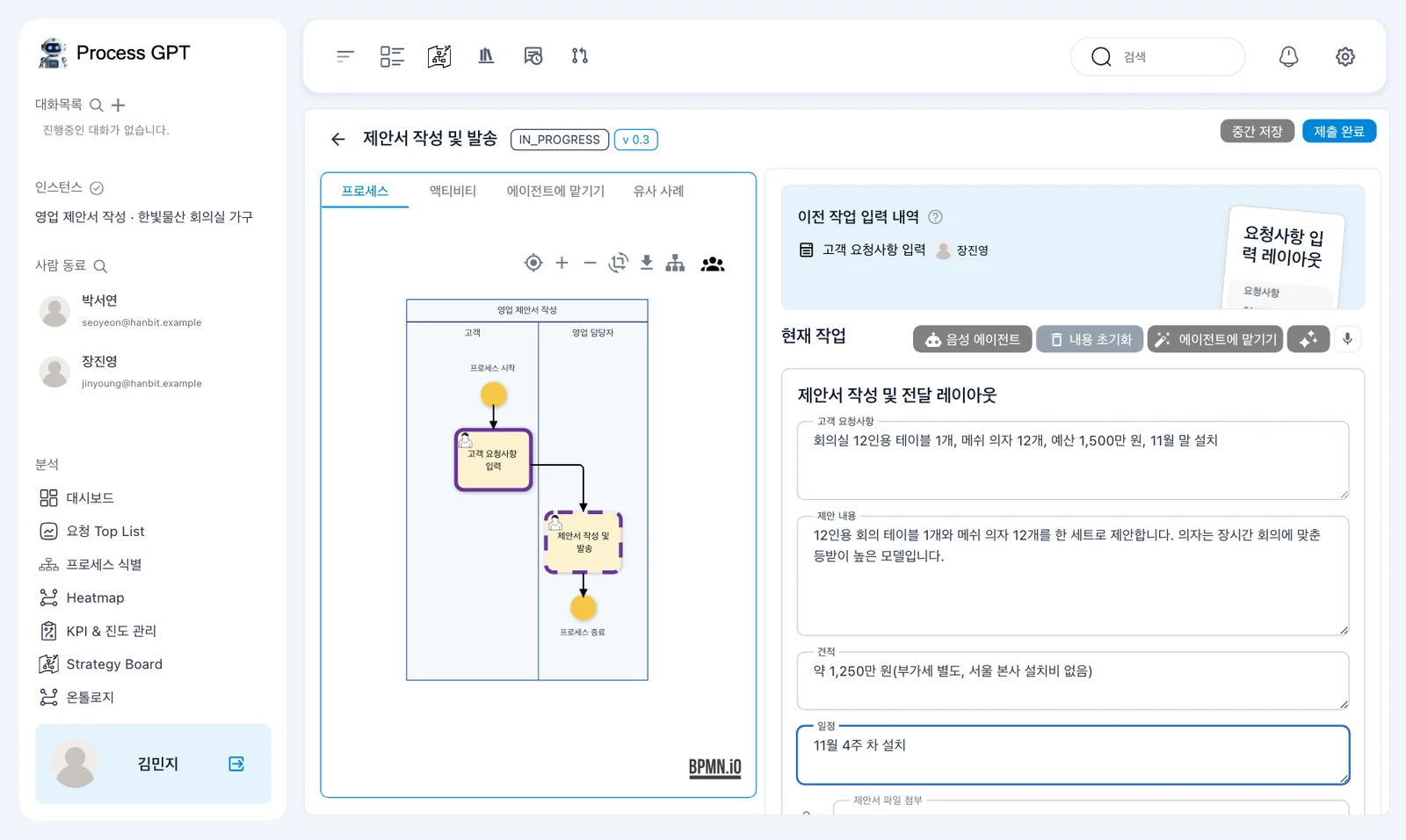1406x840 pixels.
Task: Search colleagues magnifier next to 사람 동료
Action: [x=100, y=266]
